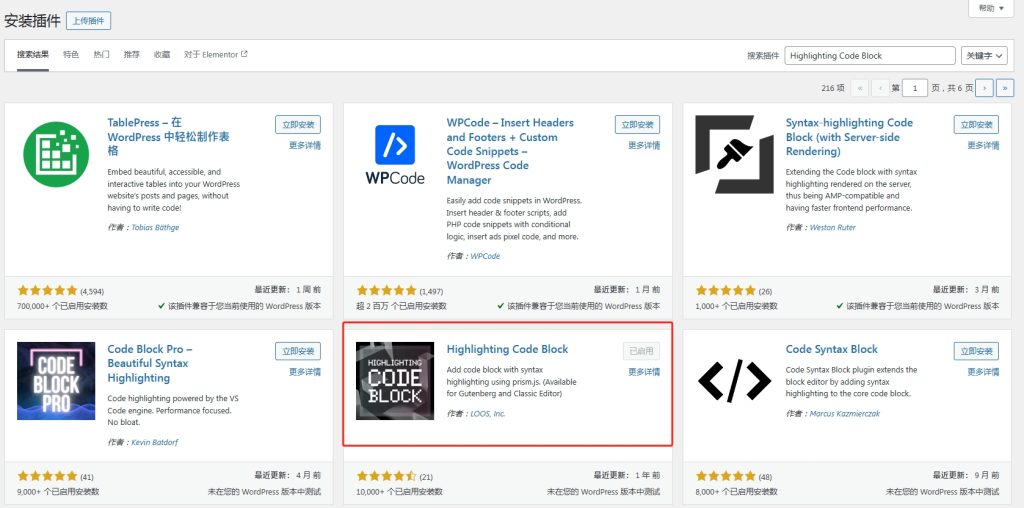Install Syntax-highlighting Code Block plugin
This screenshot has height=508, width=1024.
(x=976, y=125)
